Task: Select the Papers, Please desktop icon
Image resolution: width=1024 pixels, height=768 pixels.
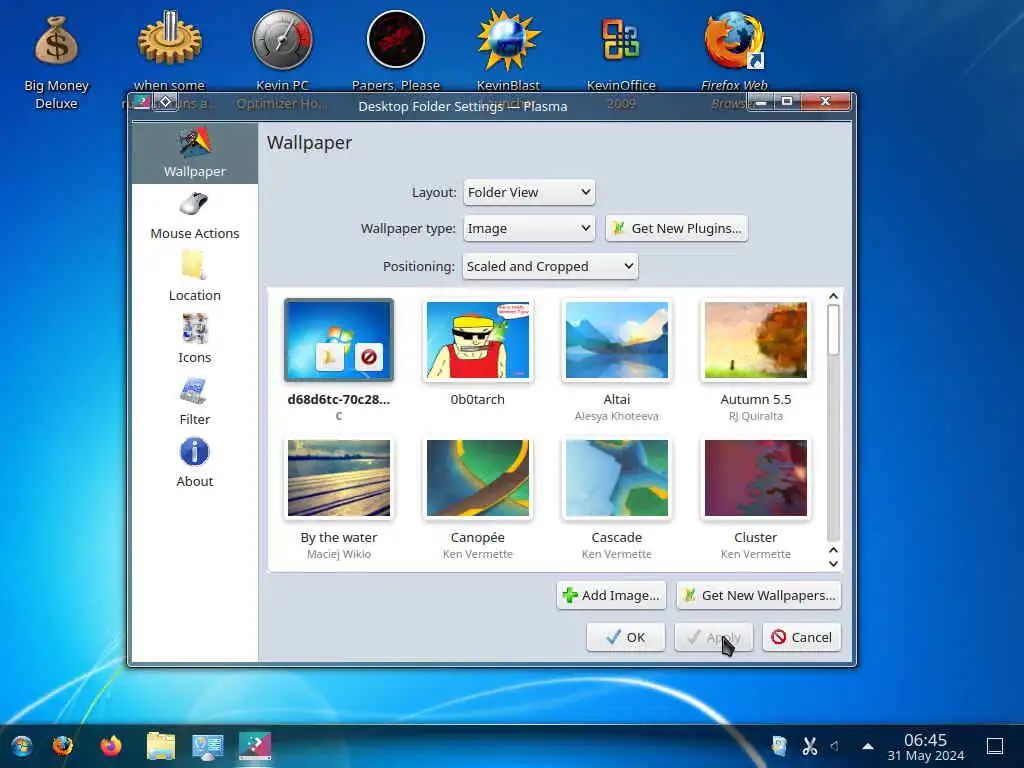Action: (396, 51)
